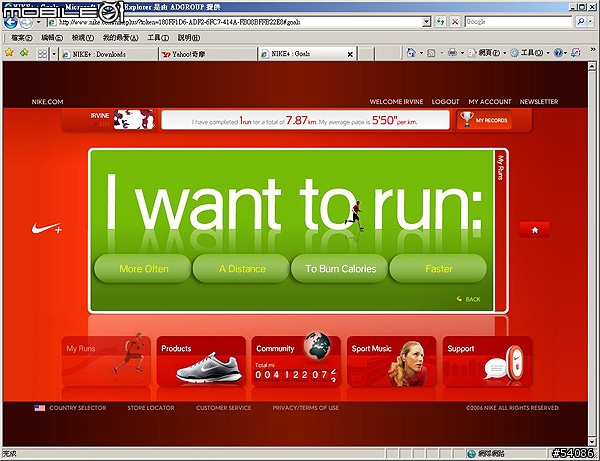Click the Print toolbar icon
This screenshot has width=600, height=461.
(452, 53)
